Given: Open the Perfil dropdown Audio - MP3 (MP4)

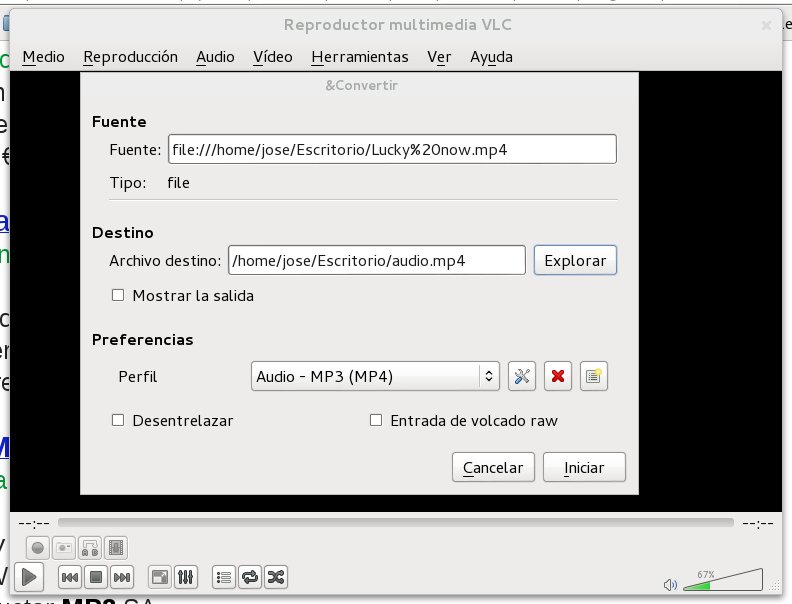Looking at the screenshot, I should 375,376.
